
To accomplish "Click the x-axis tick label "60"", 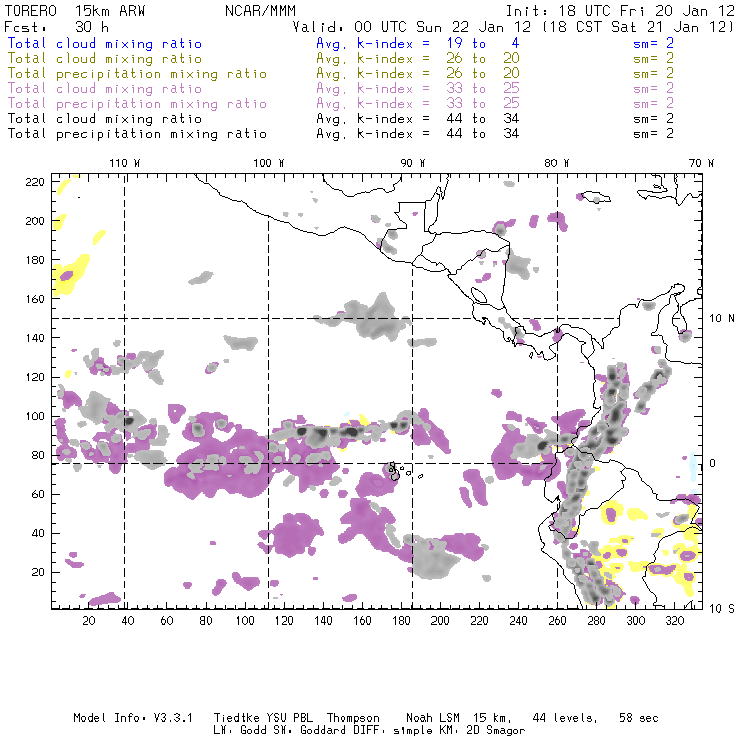I will coord(167,621).
